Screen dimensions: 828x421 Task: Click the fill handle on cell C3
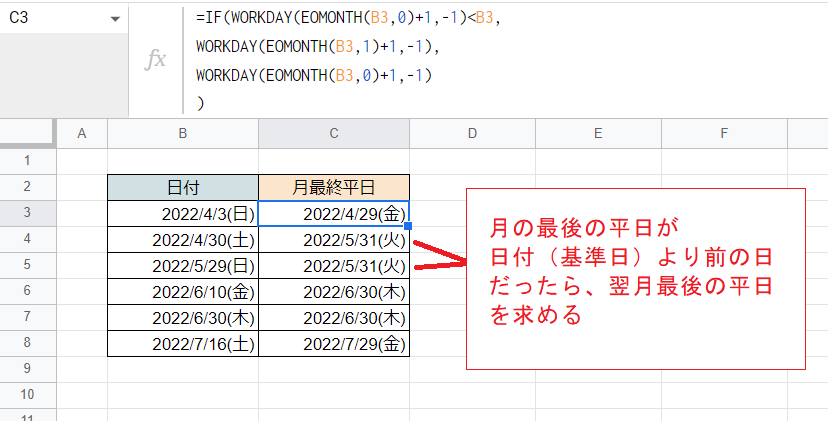pyautogui.click(x=409, y=226)
